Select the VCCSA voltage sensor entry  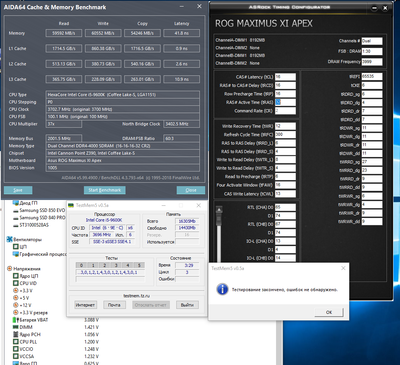point(23,356)
